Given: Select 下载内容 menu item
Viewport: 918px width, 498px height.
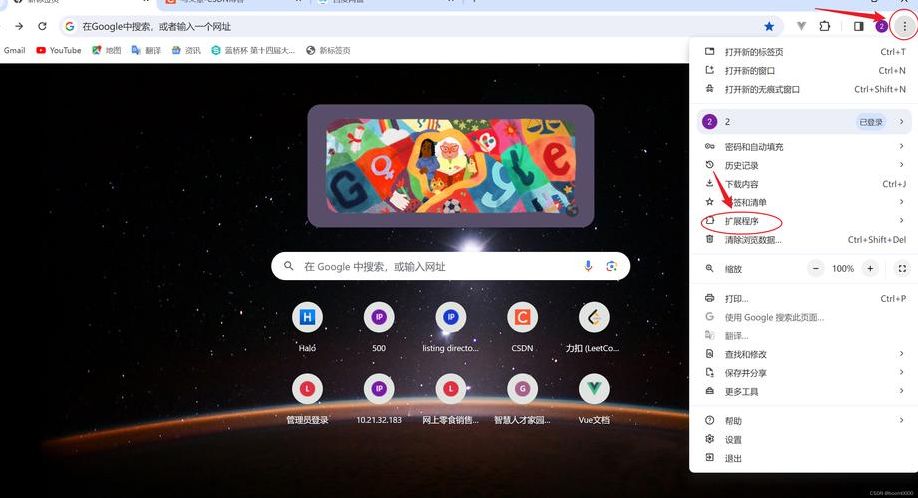Looking at the screenshot, I should tap(805, 184).
